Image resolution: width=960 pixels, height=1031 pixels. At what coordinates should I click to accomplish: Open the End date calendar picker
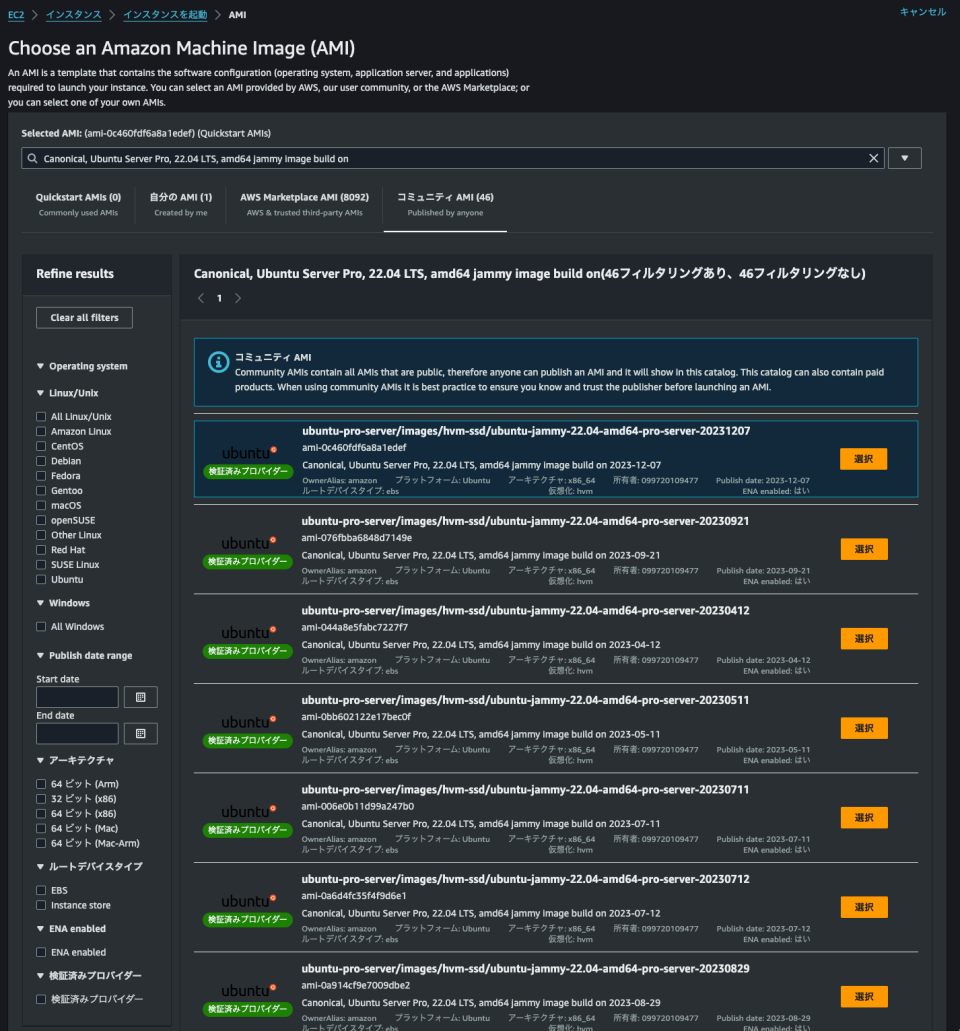click(x=140, y=733)
